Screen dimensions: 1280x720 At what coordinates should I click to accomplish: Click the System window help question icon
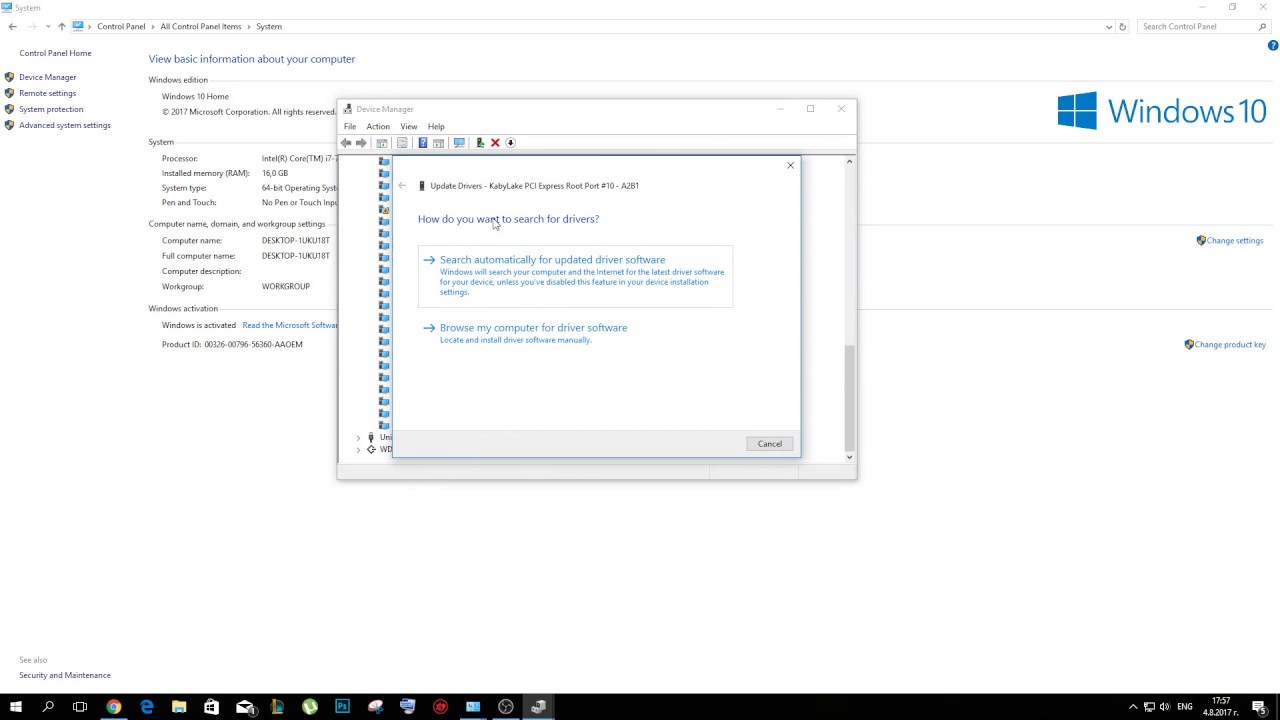coord(1273,45)
